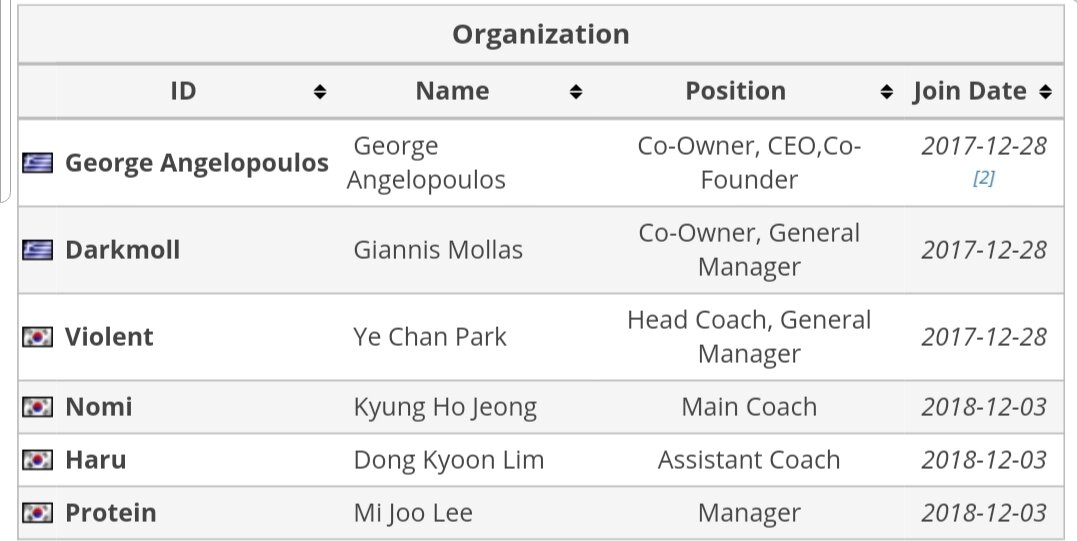The image size is (1077, 541).
Task: Click the South Korean flag beside Violent
Action: pos(37,337)
